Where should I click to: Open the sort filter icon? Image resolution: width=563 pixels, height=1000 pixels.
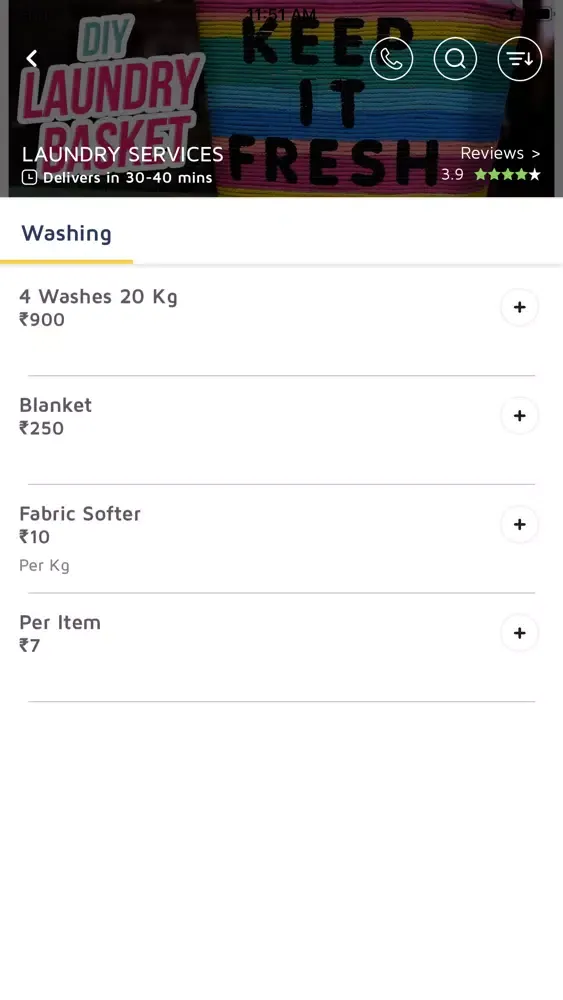[520, 59]
